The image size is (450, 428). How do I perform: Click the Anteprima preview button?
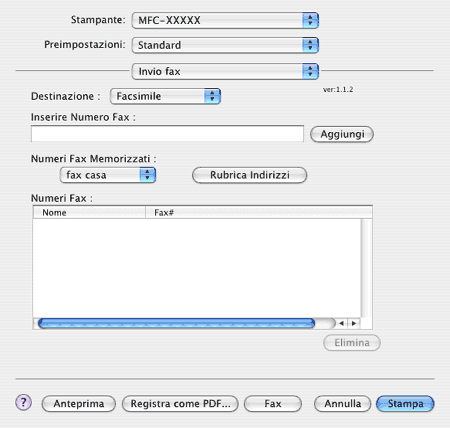tap(79, 404)
